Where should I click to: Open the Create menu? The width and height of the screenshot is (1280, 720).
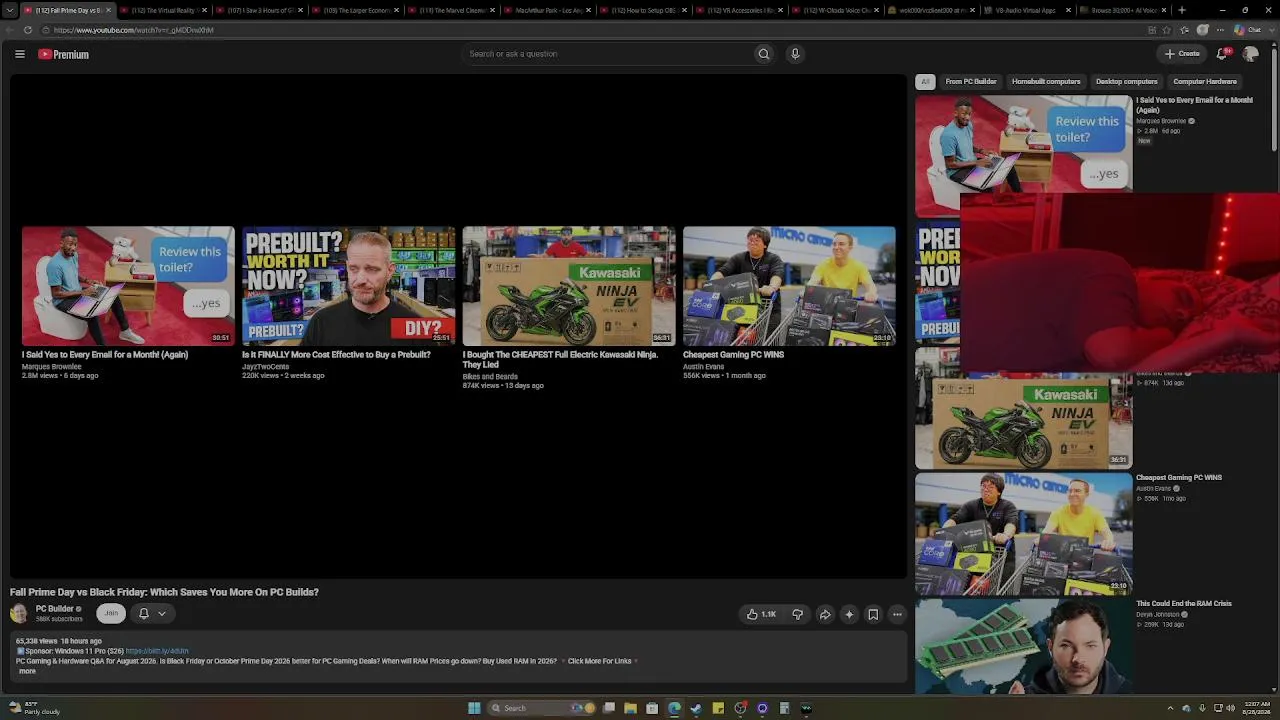pyautogui.click(x=1182, y=54)
